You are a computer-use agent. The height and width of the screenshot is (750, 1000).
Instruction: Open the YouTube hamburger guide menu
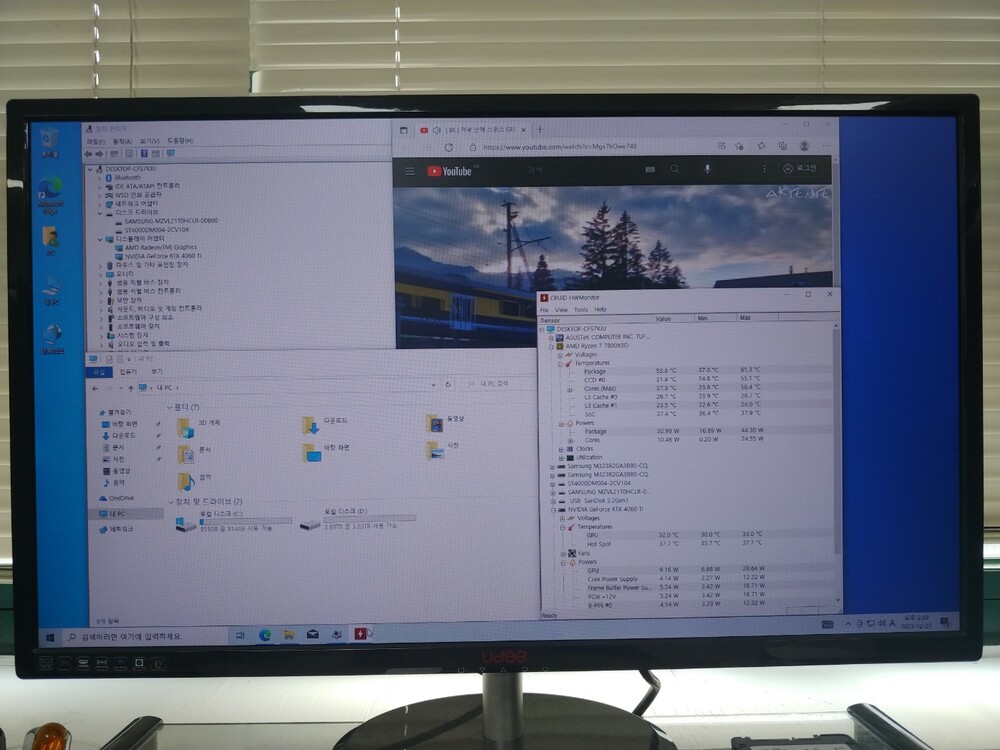point(409,171)
